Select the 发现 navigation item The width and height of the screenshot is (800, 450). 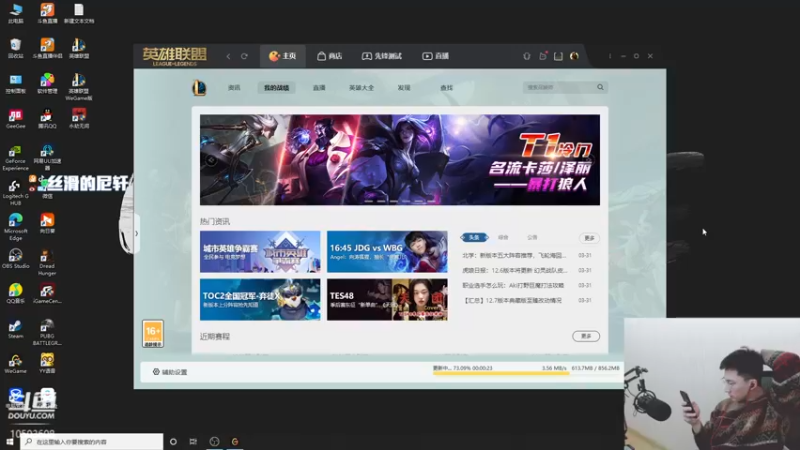[x=404, y=88]
